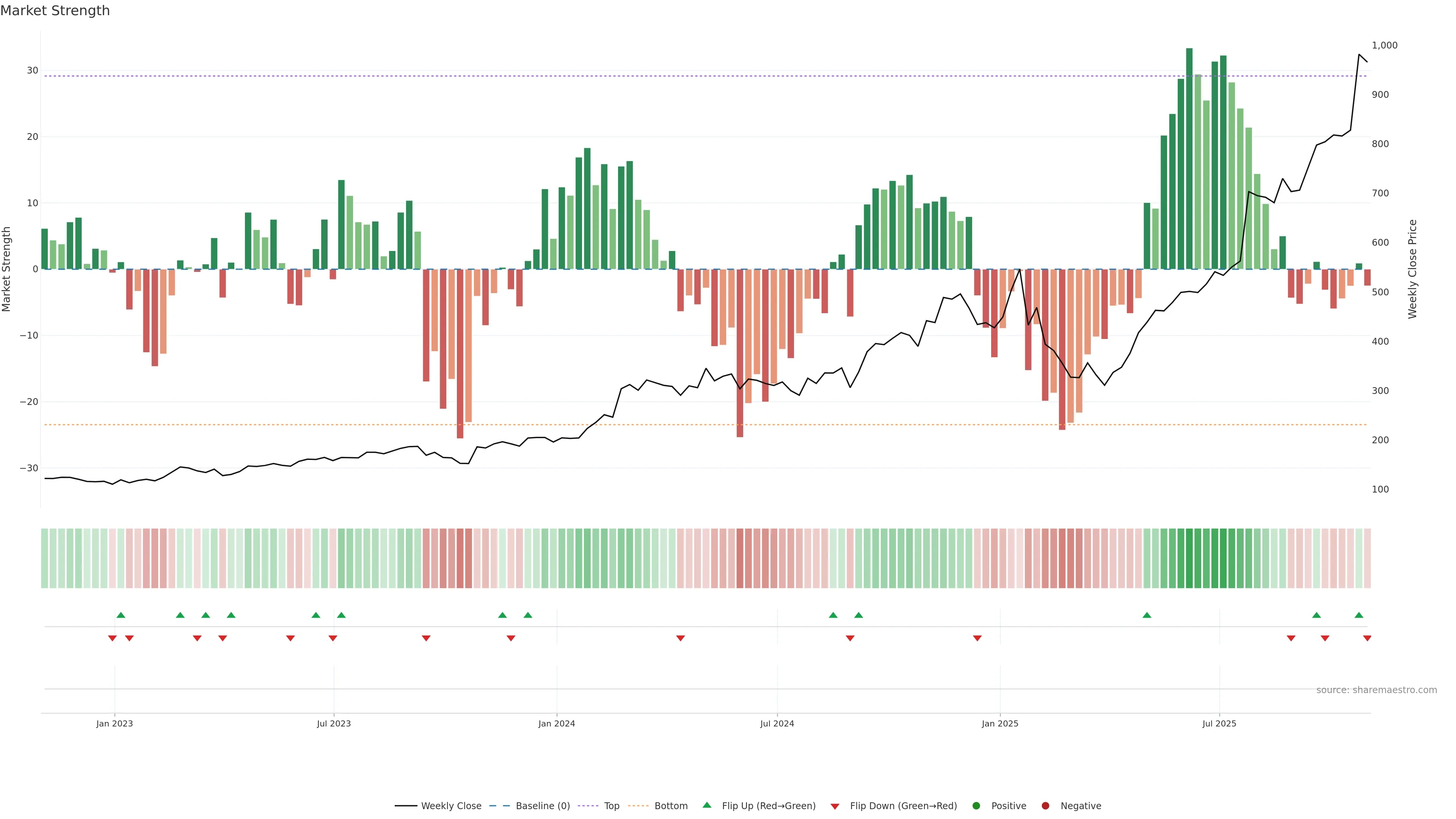Click Flip Up green triangle legend icon
Image resolution: width=1456 pixels, height=819 pixels.
[x=706, y=805]
